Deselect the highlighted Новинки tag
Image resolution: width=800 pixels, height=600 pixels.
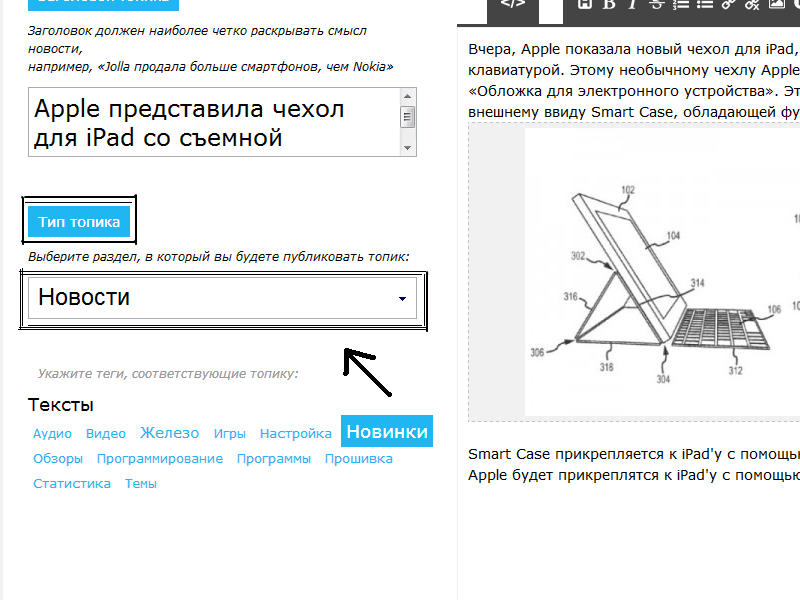[387, 431]
